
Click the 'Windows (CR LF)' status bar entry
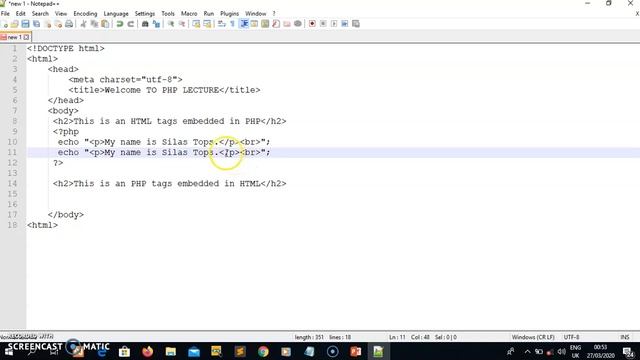[x=533, y=337]
